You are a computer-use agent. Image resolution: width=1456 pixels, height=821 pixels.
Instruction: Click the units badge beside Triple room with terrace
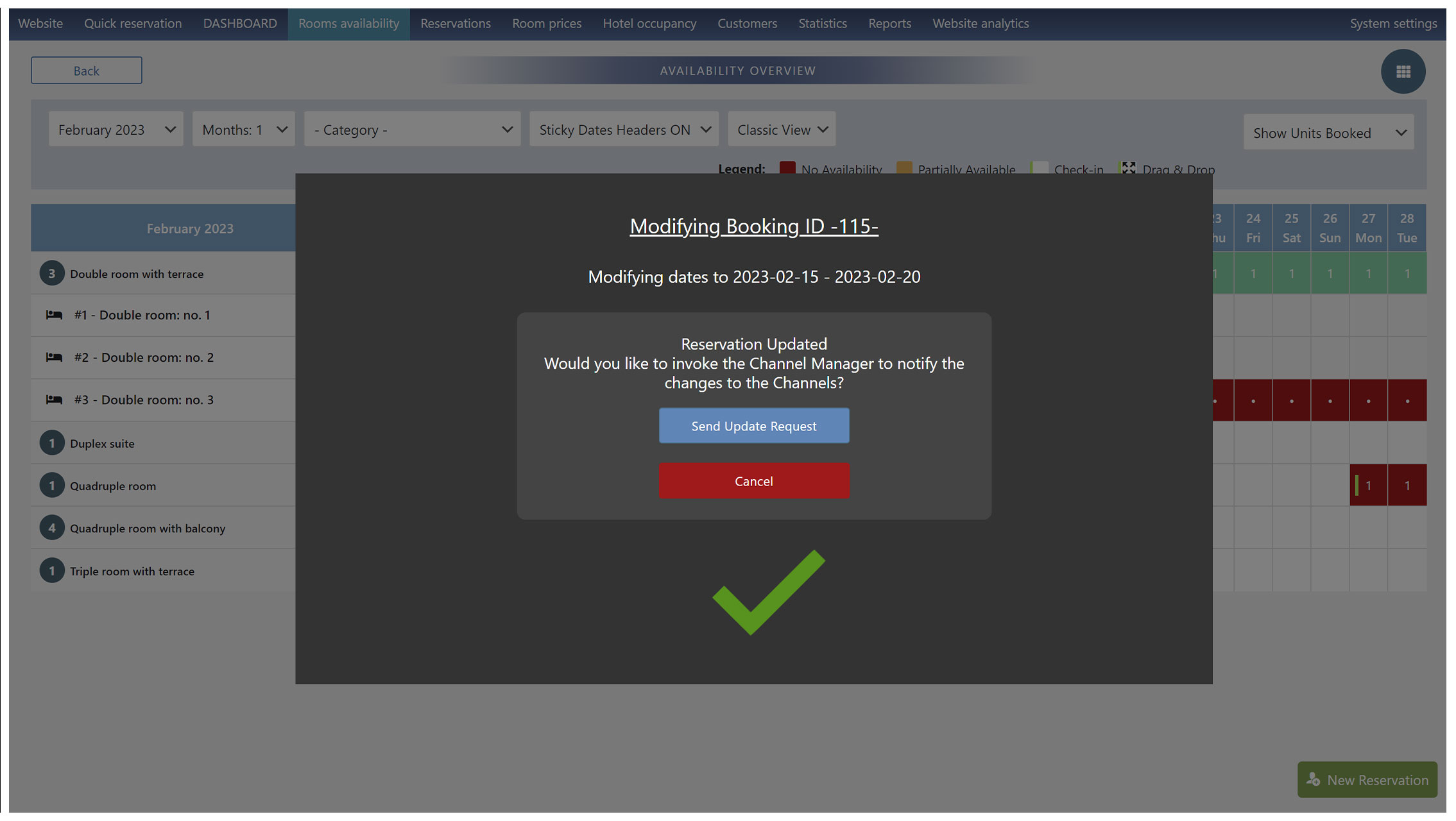[x=52, y=571]
